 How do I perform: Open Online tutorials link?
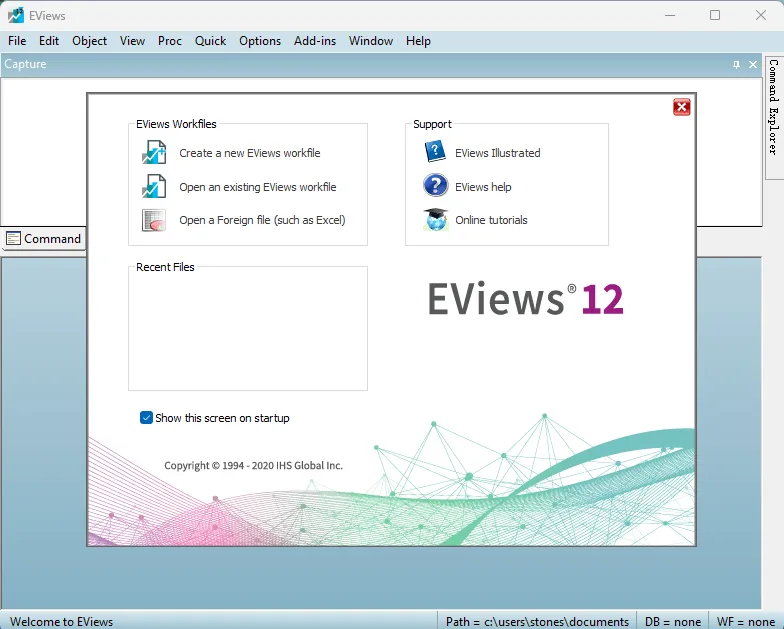492,220
